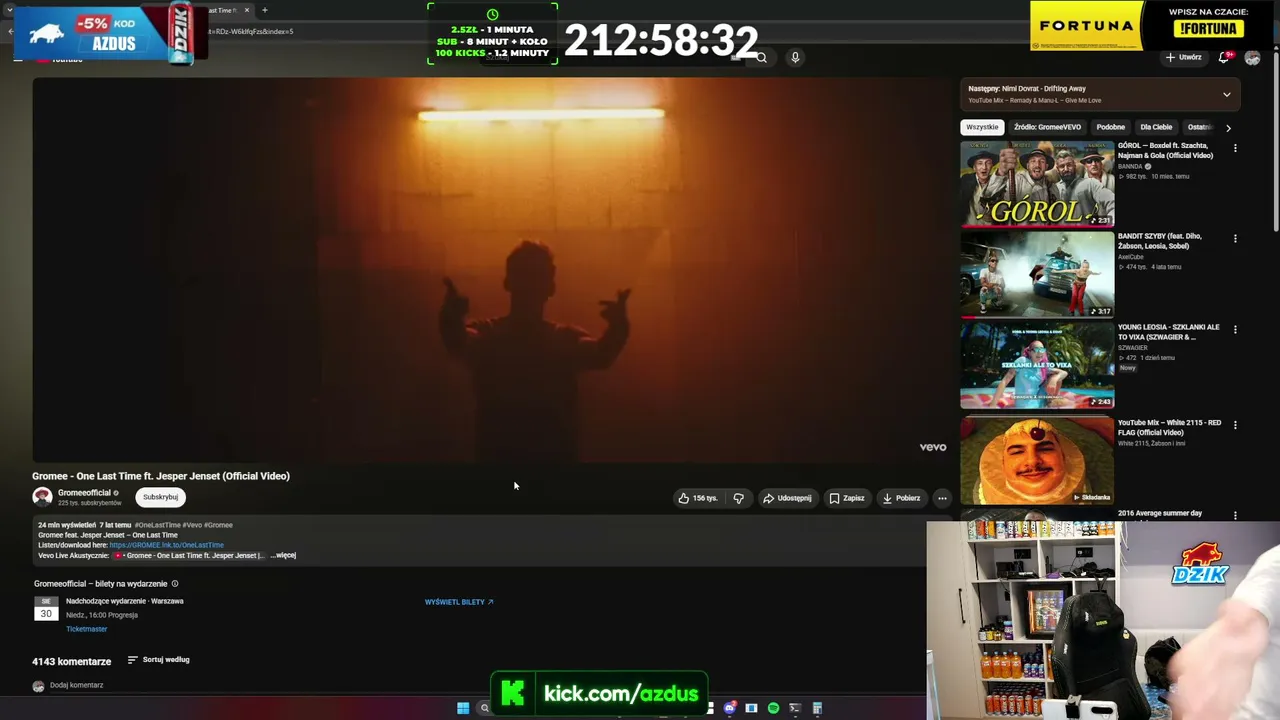
Task: Click the dislike thumbs-down button
Action: click(738, 498)
